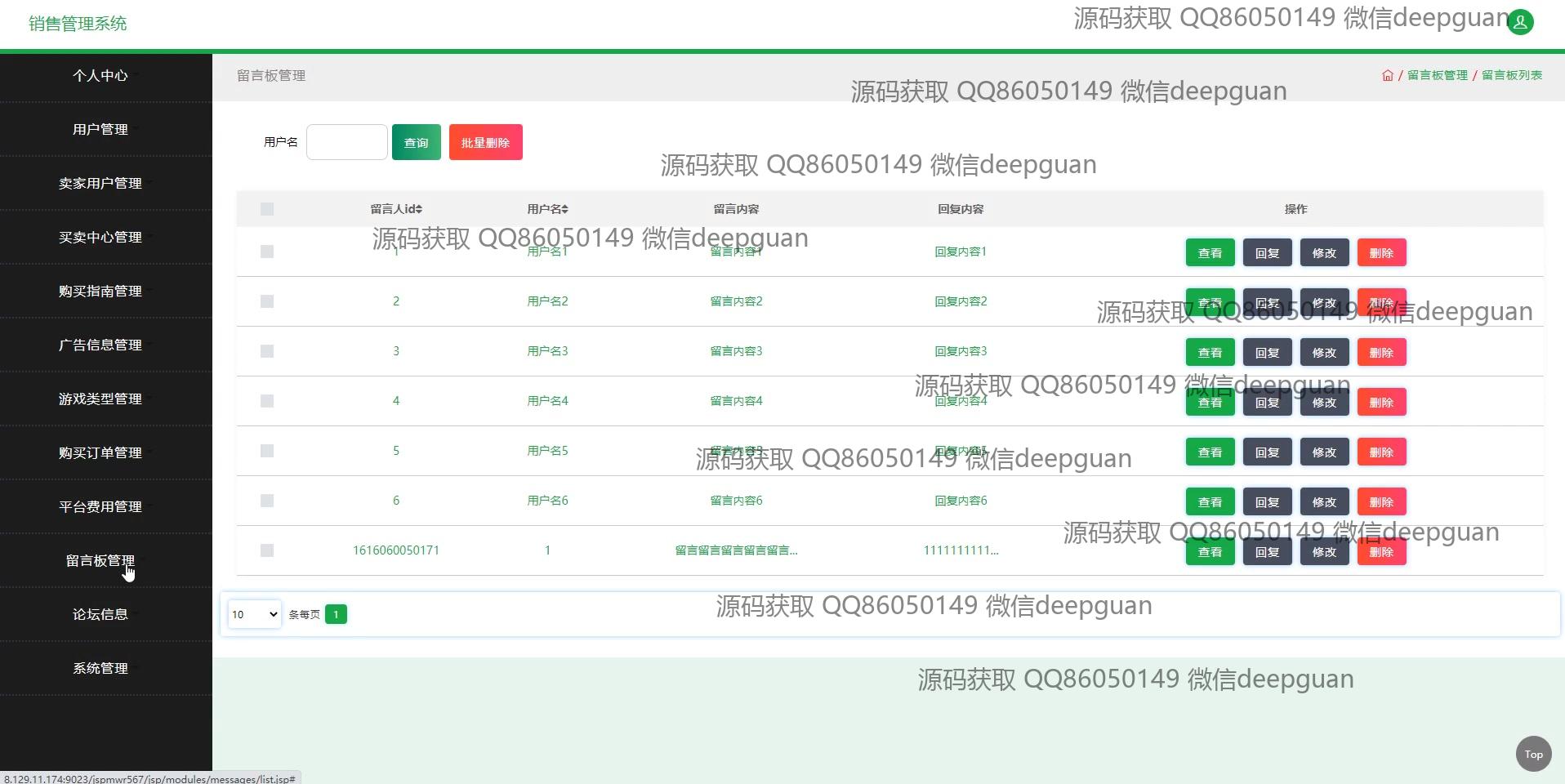The height and width of the screenshot is (784, 1565).
Task: Open 留言板管理 in the sidebar
Action: coord(100,560)
